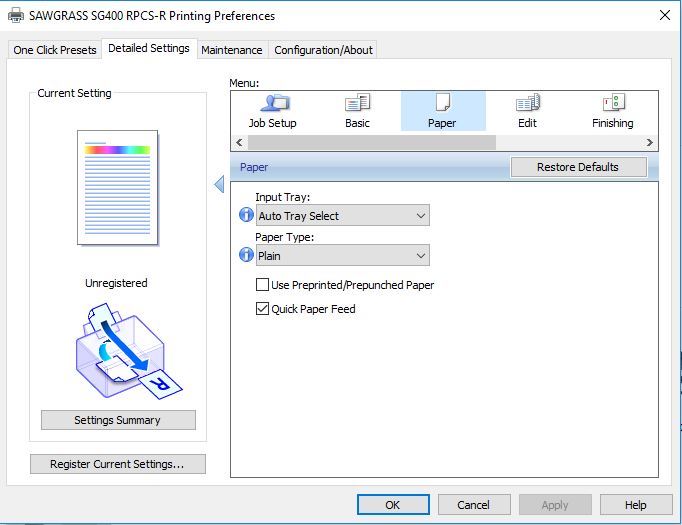Viewport: 682px width, 525px height.
Task: Click the Input Tray info icon
Action: [246, 214]
